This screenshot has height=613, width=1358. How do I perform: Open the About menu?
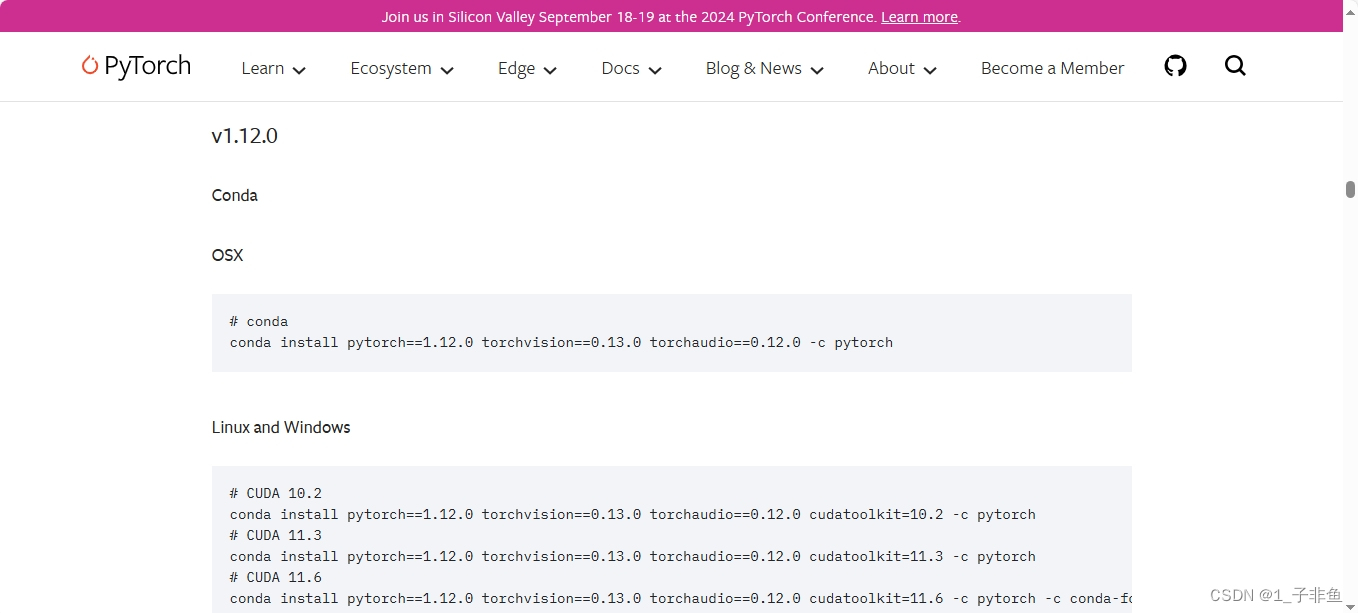(x=891, y=68)
